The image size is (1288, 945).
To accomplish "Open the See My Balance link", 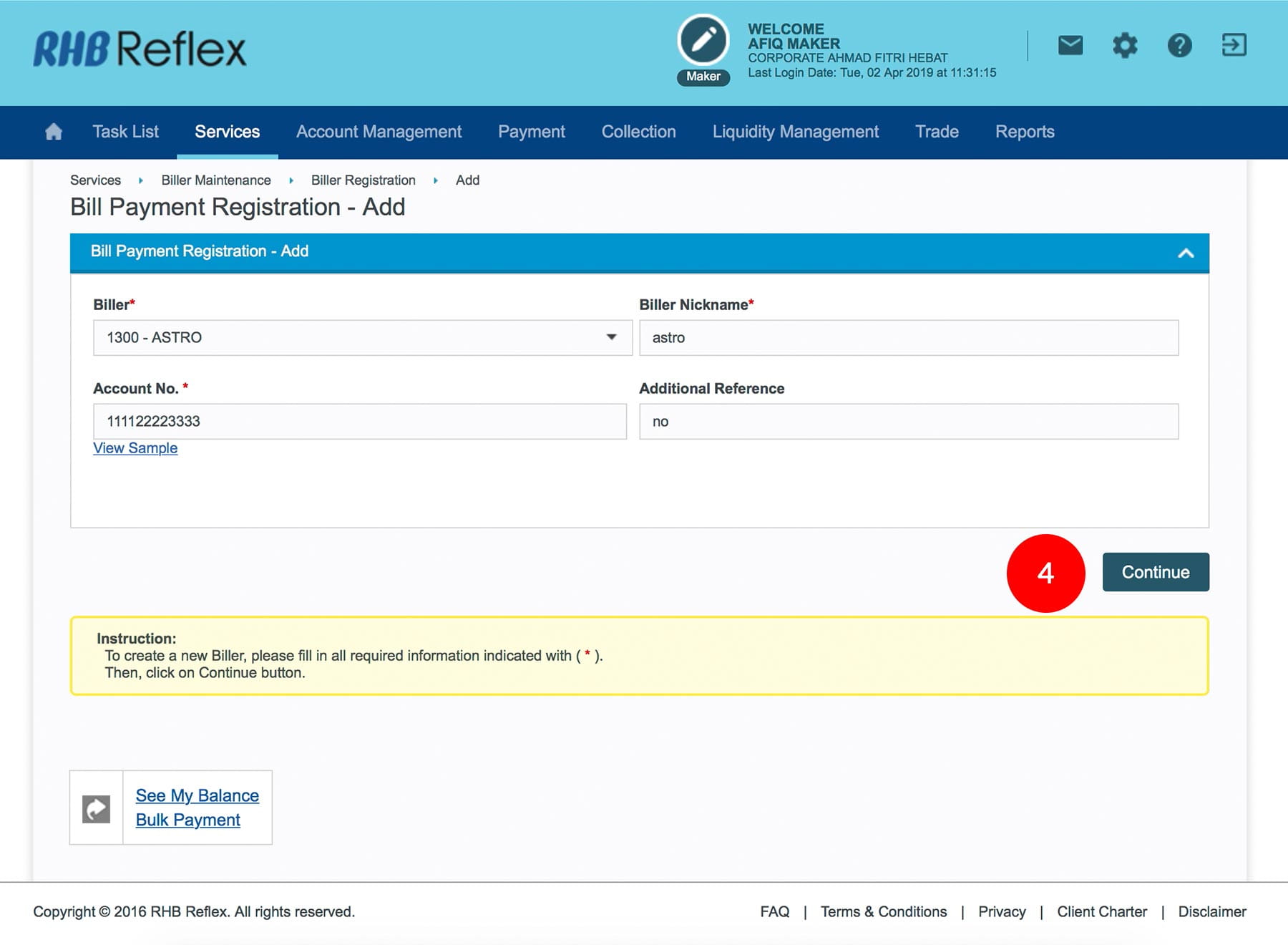I will click(197, 795).
